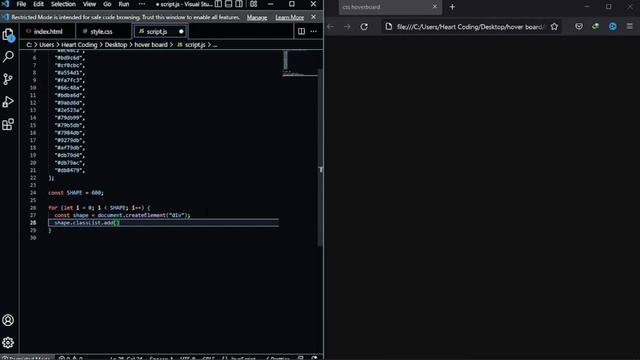Click the Manage link in Restricted Mode banner

(x=257, y=17)
